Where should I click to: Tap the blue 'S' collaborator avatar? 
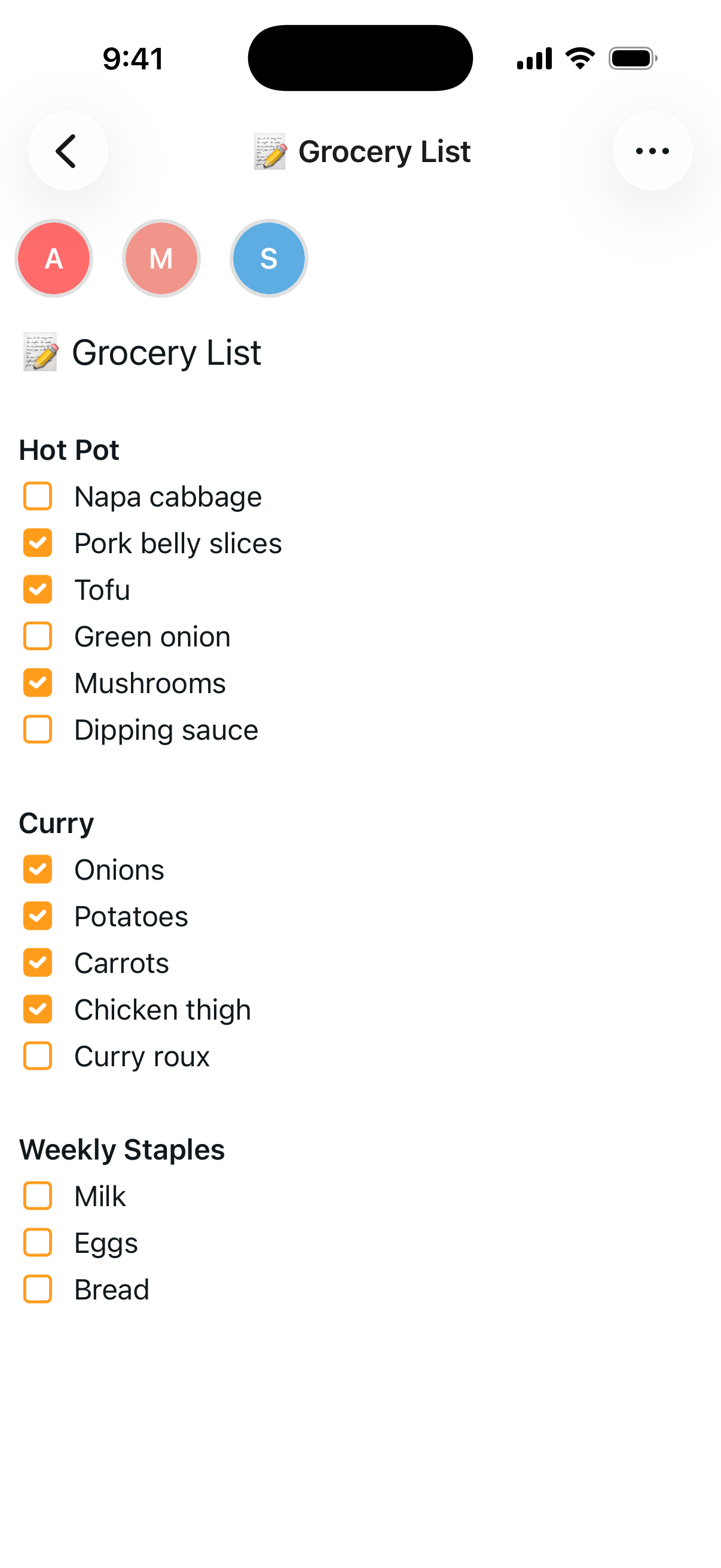point(269,259)
